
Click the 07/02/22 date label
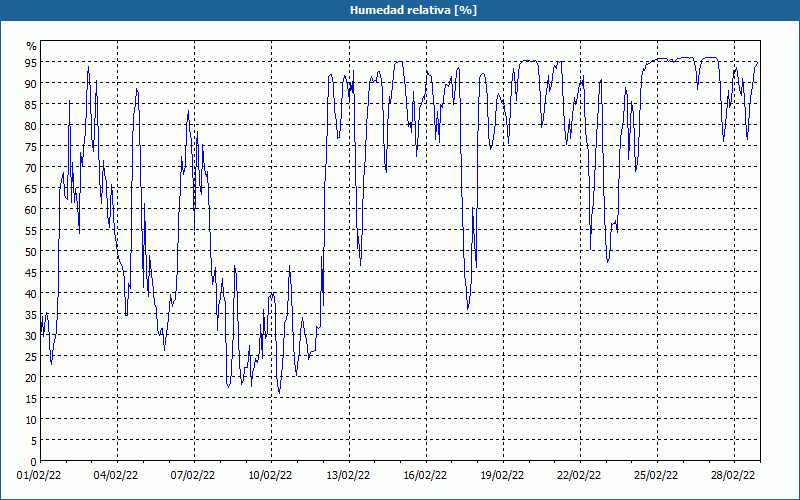(x=193, y=476)
